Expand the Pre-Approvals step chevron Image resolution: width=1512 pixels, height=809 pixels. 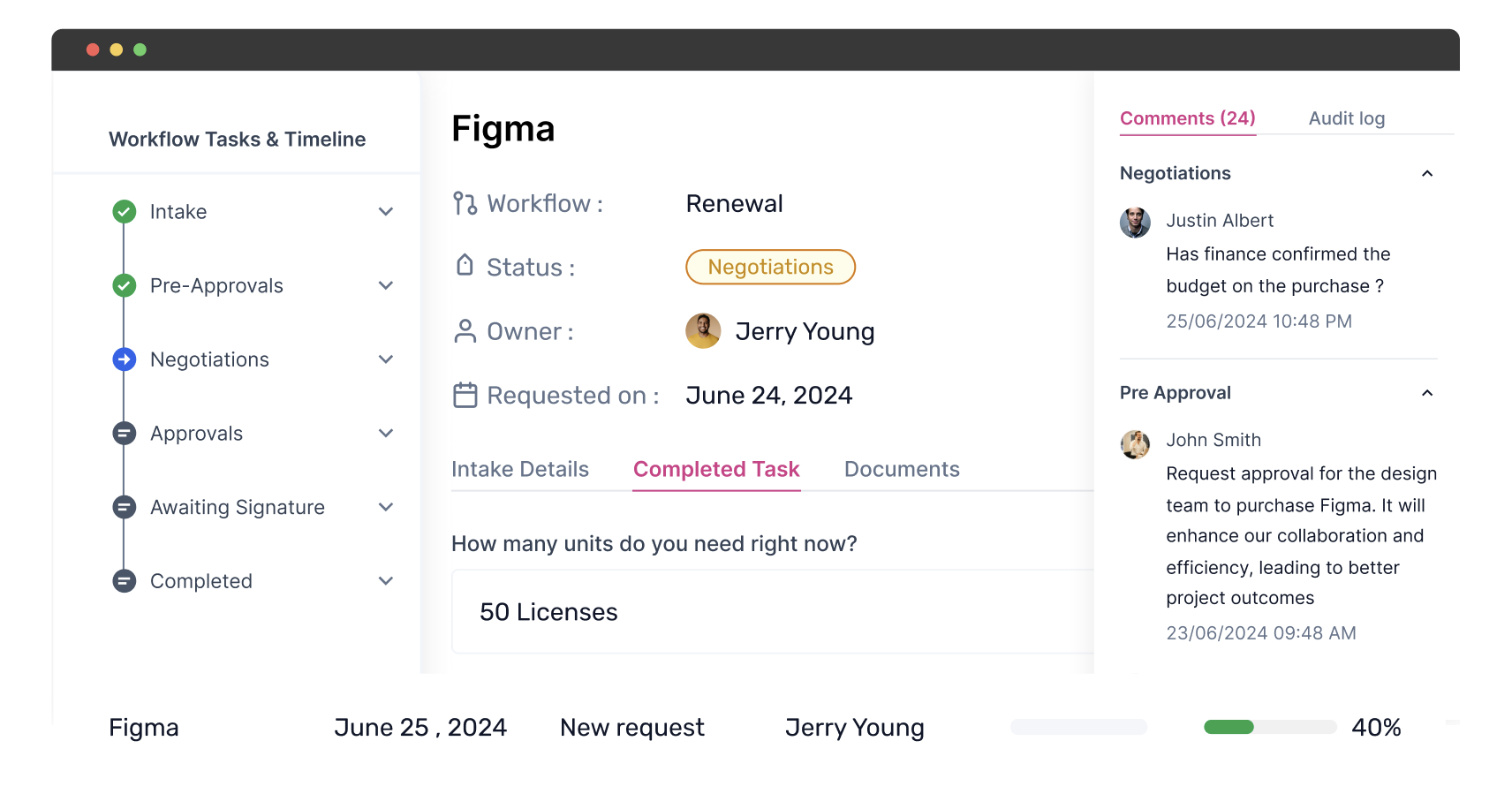click(x=386, y=285)
